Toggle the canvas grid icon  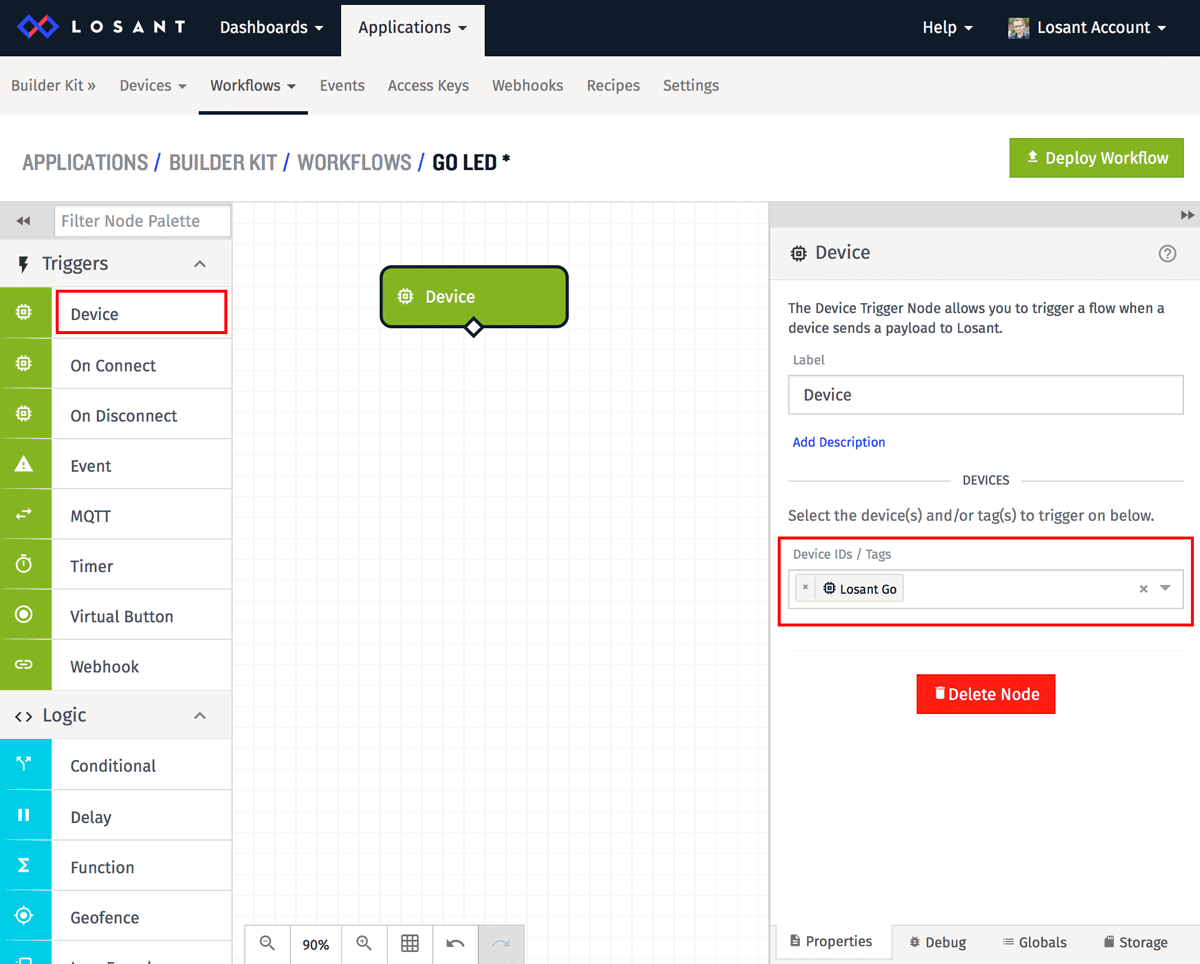410,944
